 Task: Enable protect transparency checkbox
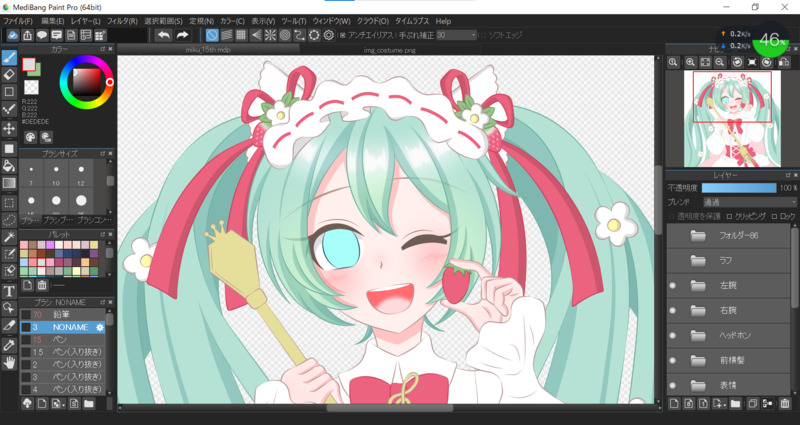click(x=672, y=216)
